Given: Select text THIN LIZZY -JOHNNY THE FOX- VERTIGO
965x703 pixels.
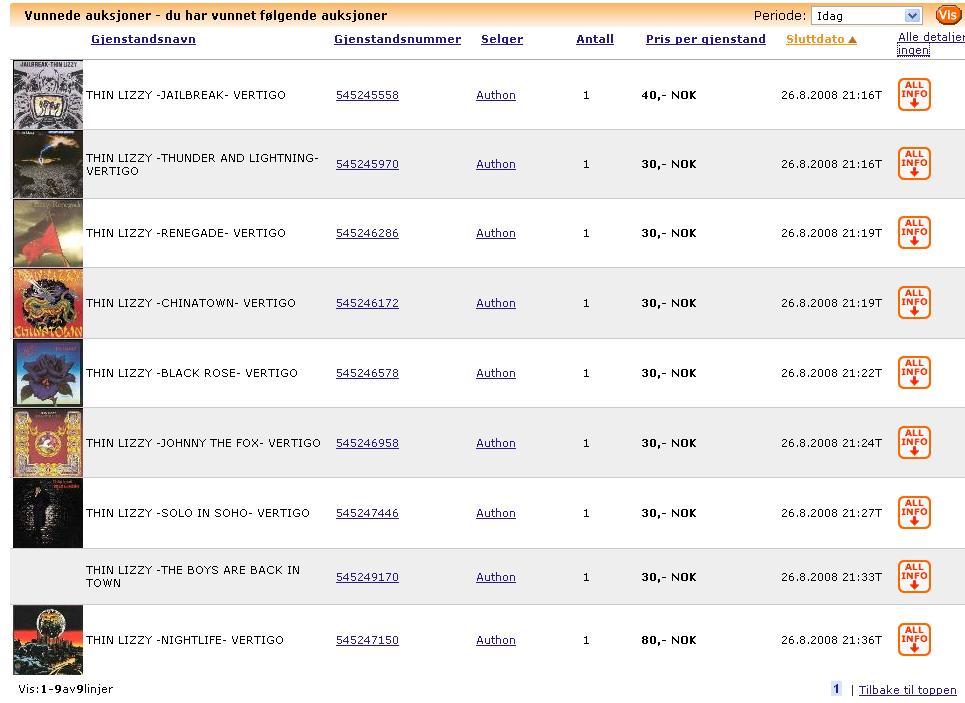Looking at the screenshot, I should (x=203, y=443).
